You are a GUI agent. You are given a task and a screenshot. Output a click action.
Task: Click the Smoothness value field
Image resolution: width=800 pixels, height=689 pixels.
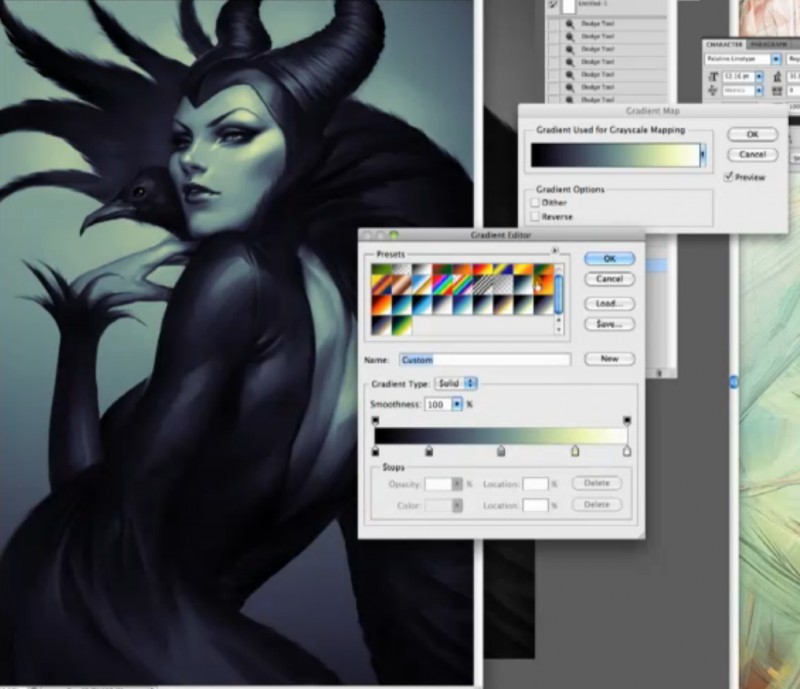[x=438, y=404]
